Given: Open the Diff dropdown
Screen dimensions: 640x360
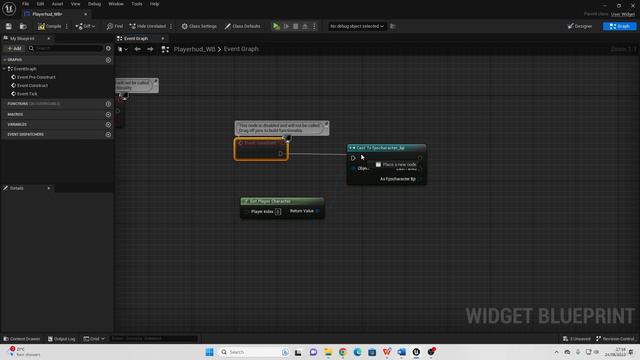Looking at the screenshot, I should pos(85,26).
